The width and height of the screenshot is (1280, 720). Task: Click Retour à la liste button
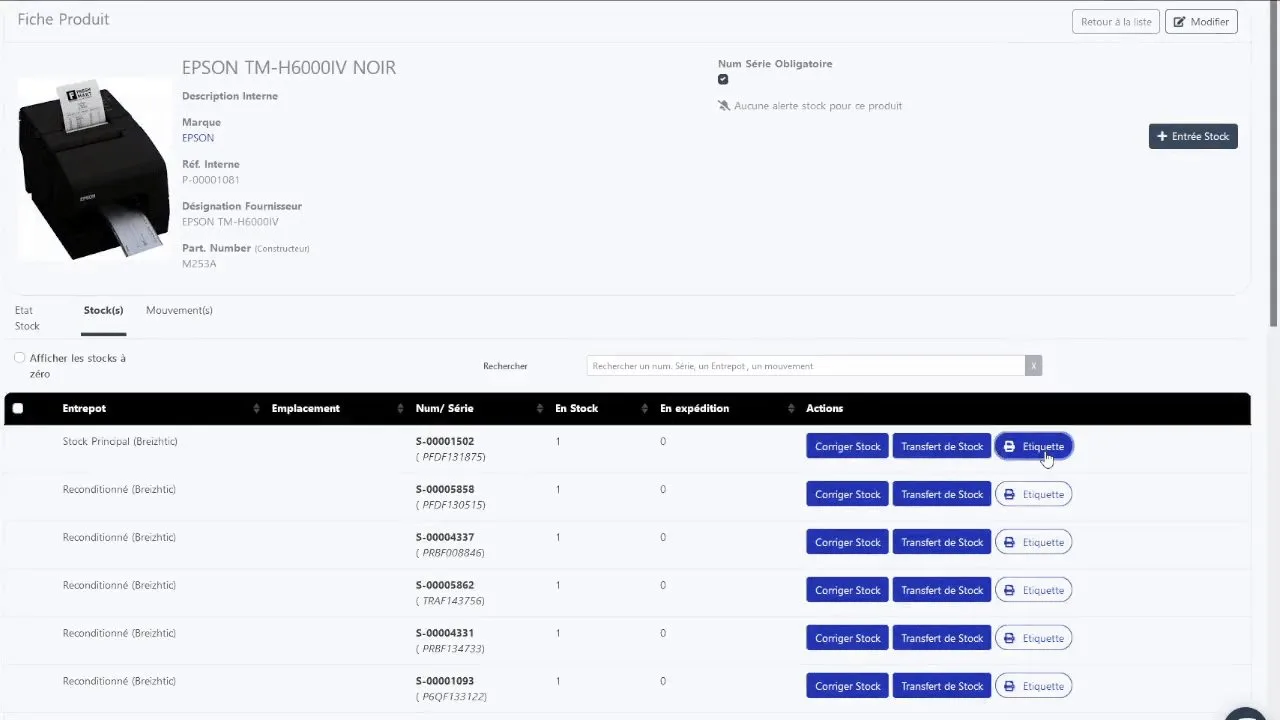1116,21
